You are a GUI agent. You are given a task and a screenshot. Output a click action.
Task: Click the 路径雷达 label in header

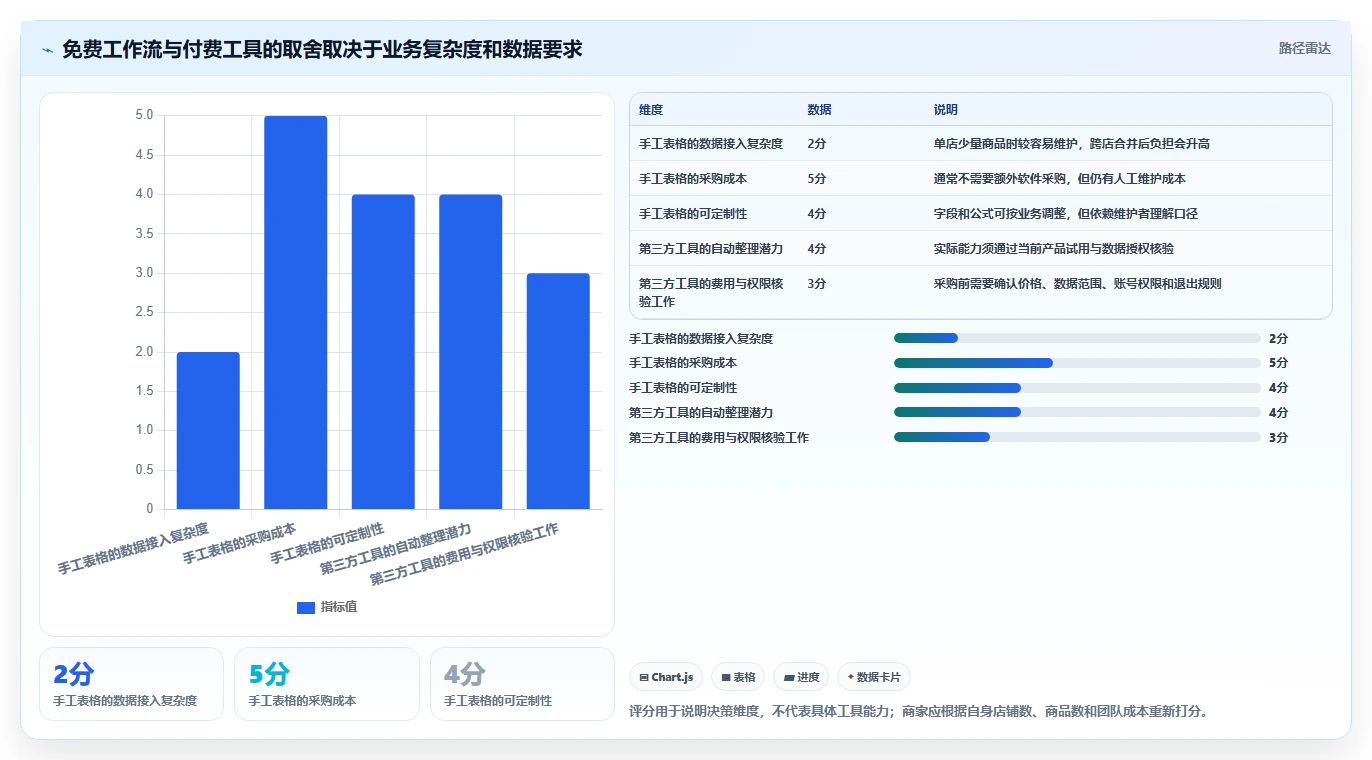click(x=1304, y=48)
